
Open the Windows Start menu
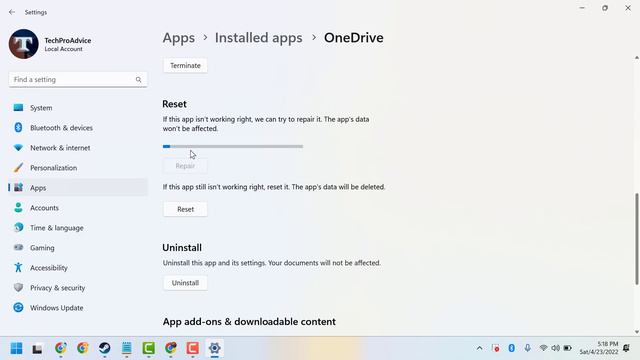click(x=16, y=348)
